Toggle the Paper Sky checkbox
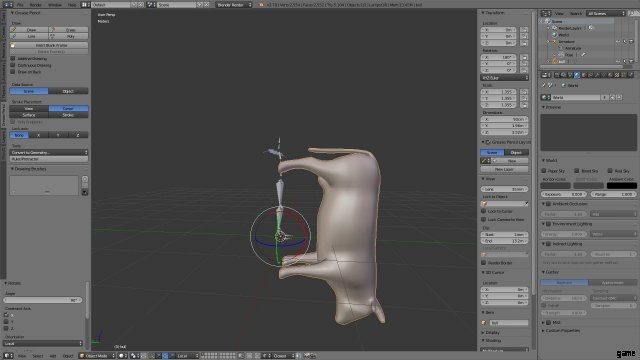640x360 pixels. (544, 171)
